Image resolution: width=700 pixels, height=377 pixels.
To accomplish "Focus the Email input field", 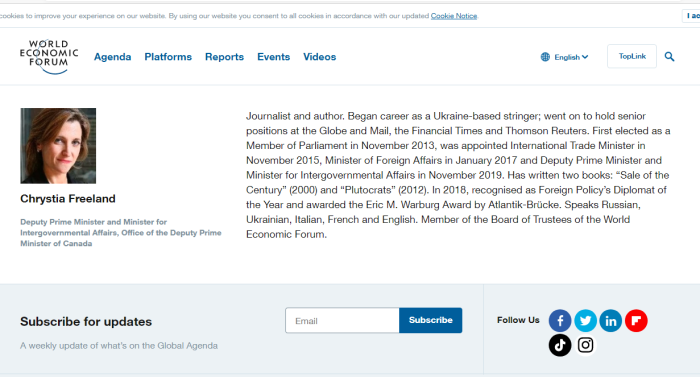I will click(342, 320).
